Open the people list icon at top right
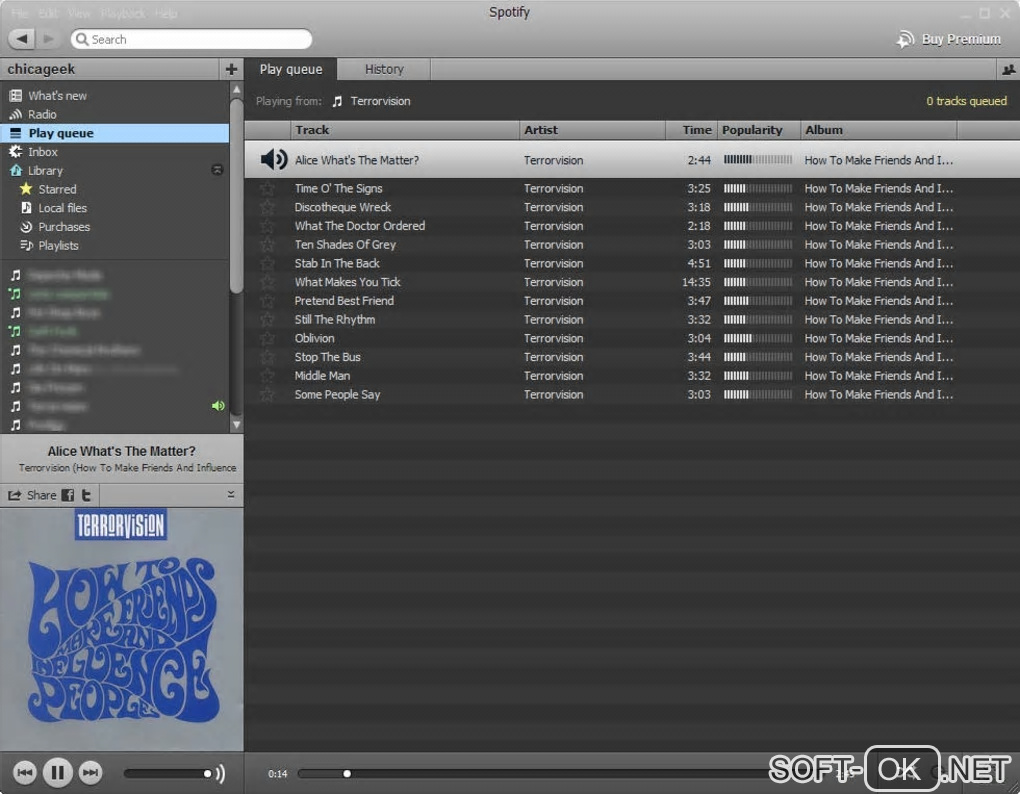Image resolution: width=1020 pixels, height=794 pixels. tap(1008, 70)
